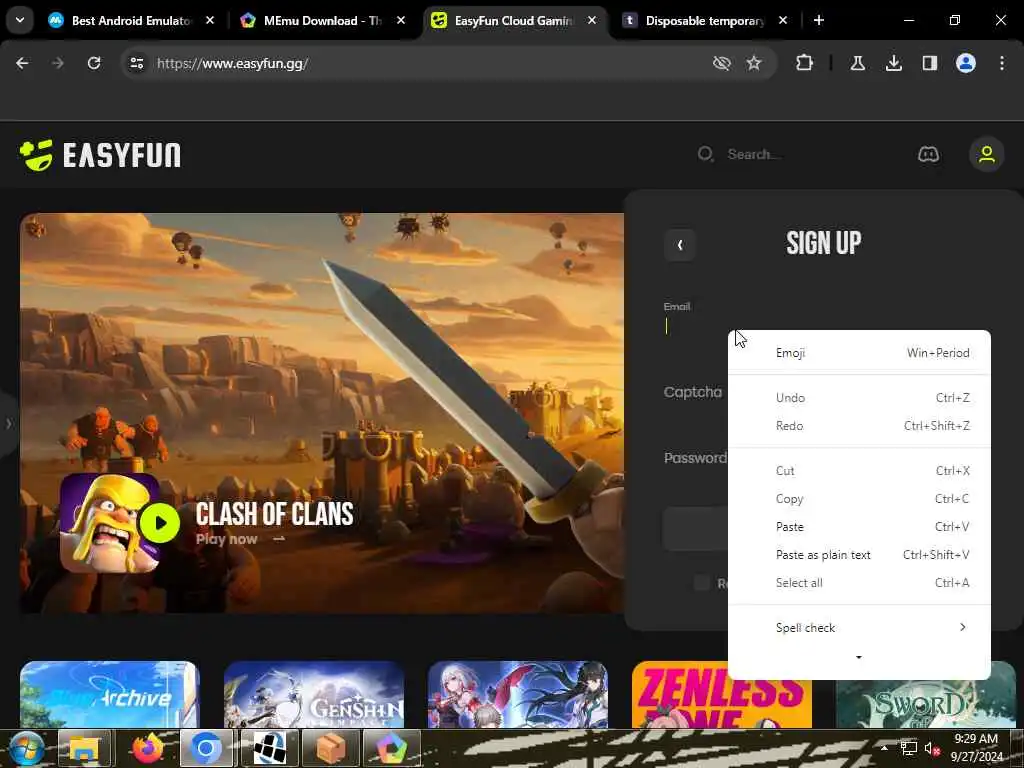Click the Chromium taskbar icon
Image resolution: width=1024 pixels, height=768 pixels.
206,748
